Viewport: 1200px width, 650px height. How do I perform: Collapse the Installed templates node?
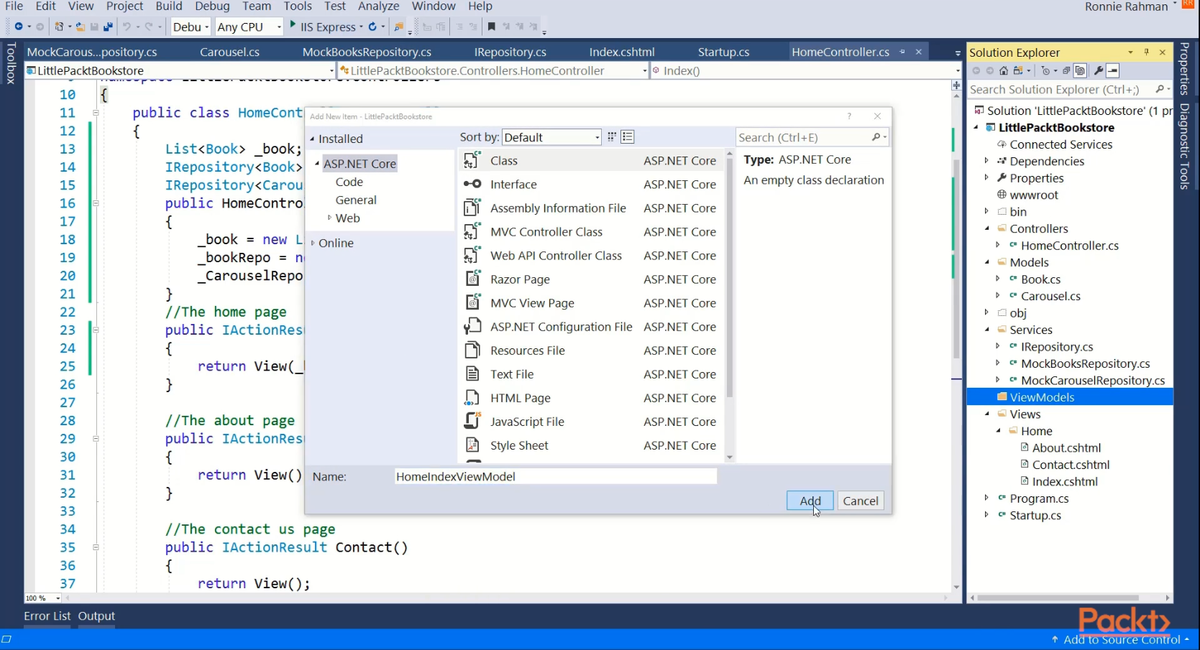coord(312,139)
